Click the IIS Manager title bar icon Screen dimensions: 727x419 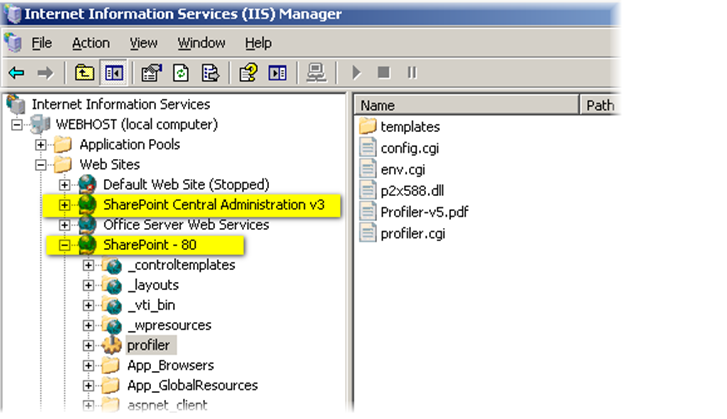[x=13, y=14]
